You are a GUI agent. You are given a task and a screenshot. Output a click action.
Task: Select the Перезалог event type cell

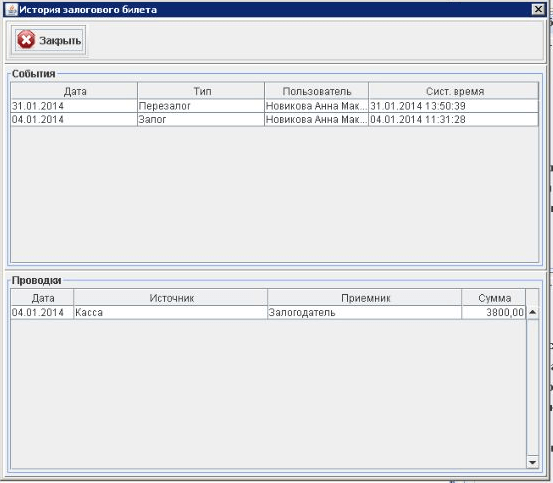click(x=201, y=106)
